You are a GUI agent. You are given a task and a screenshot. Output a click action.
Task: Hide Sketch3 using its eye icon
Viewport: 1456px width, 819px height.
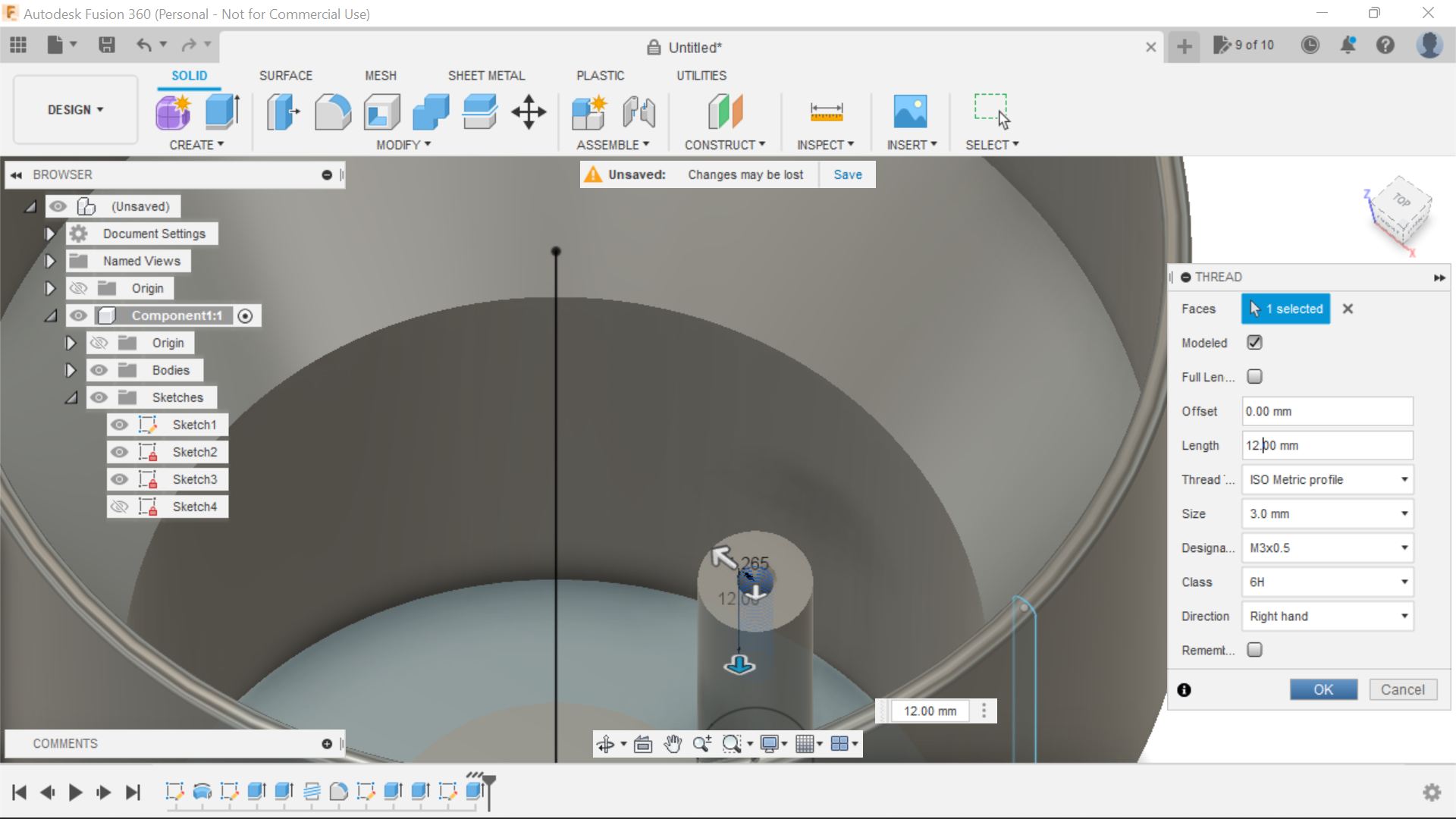click(120, 479)
